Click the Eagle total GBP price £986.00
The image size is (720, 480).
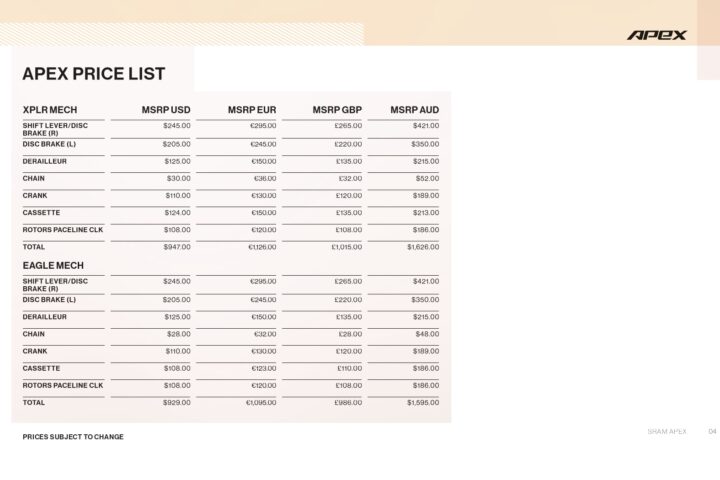[x=346, y=402]
